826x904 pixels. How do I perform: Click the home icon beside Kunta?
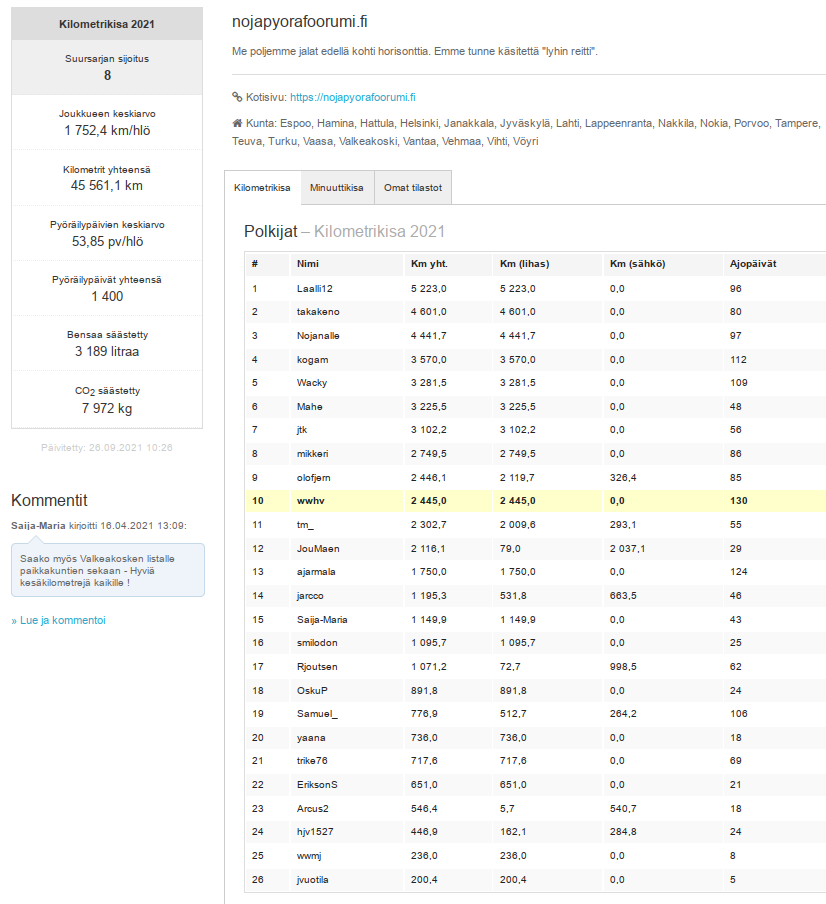237,123
